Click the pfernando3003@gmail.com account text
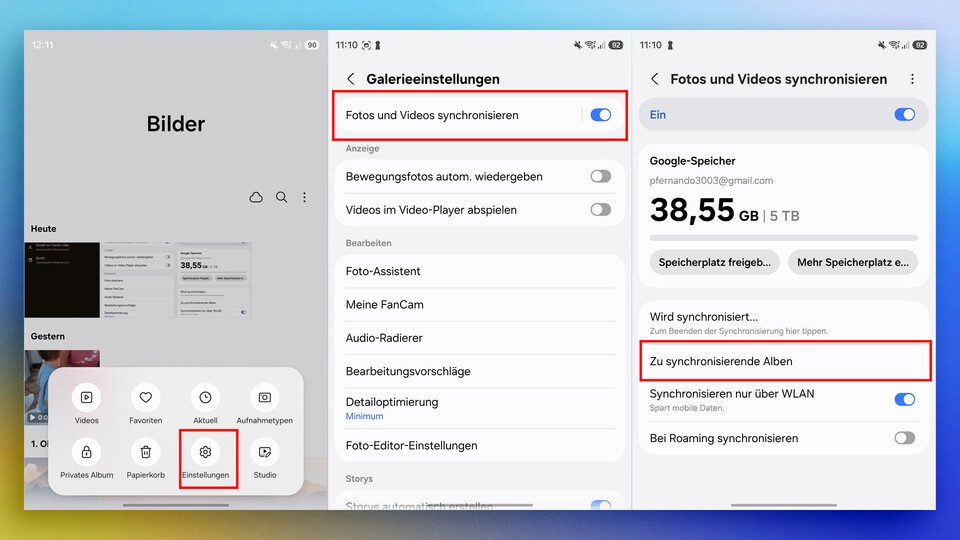Image resolution: width=960 pixels, height=540 pixels. pos(711,181)
